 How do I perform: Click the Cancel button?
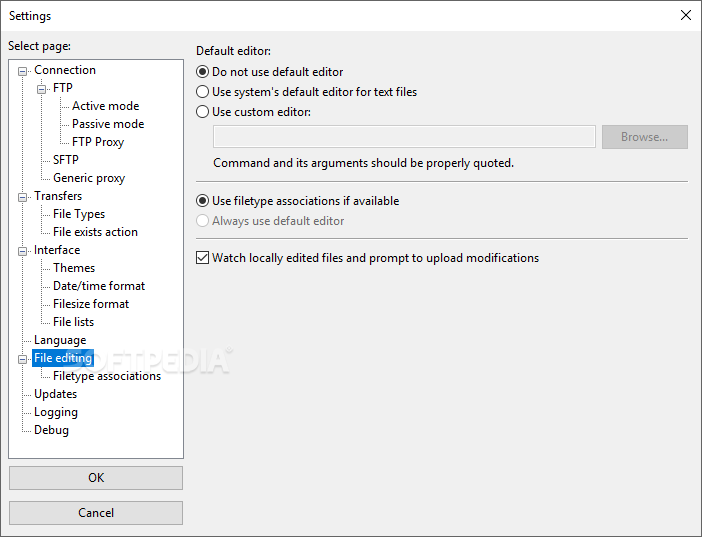point(96,513)
